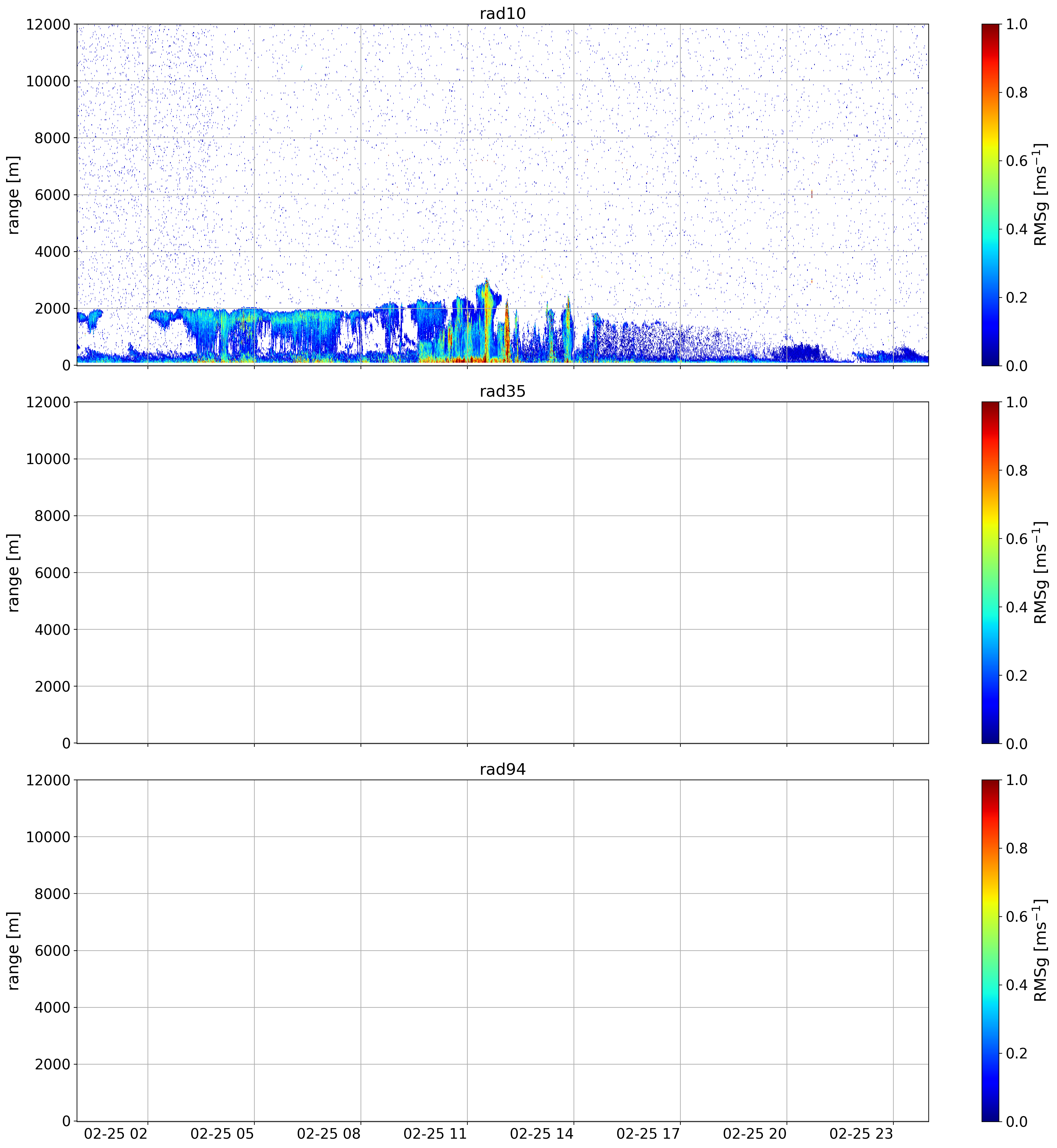Click the rad10 colorbar gradient

point(990,194)
